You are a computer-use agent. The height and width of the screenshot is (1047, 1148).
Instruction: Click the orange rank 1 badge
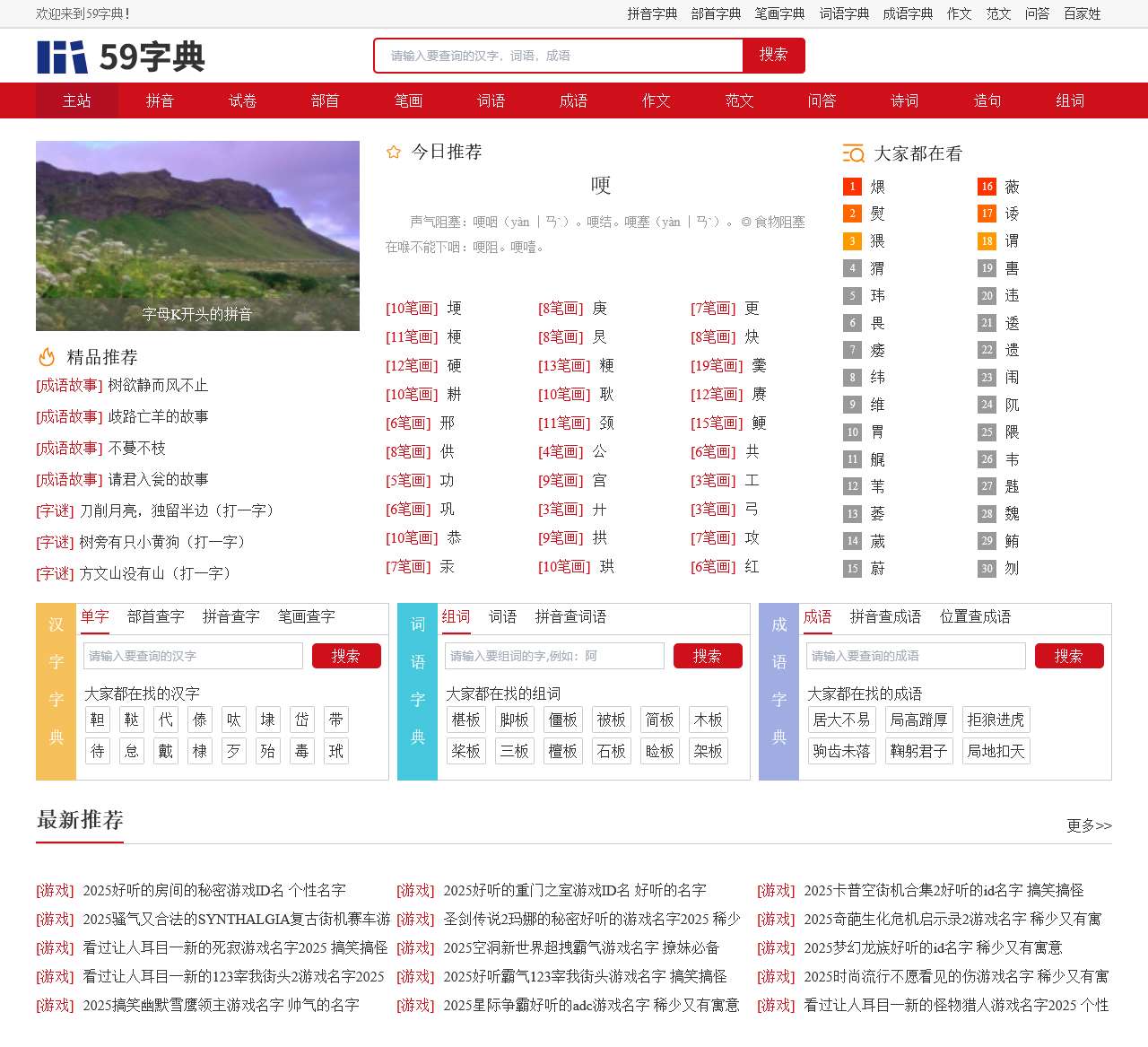coord(852,187)
